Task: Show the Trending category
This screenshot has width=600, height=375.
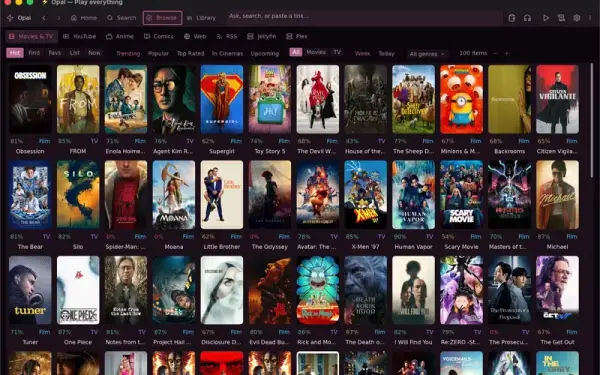Action: (x=128, y=54)
